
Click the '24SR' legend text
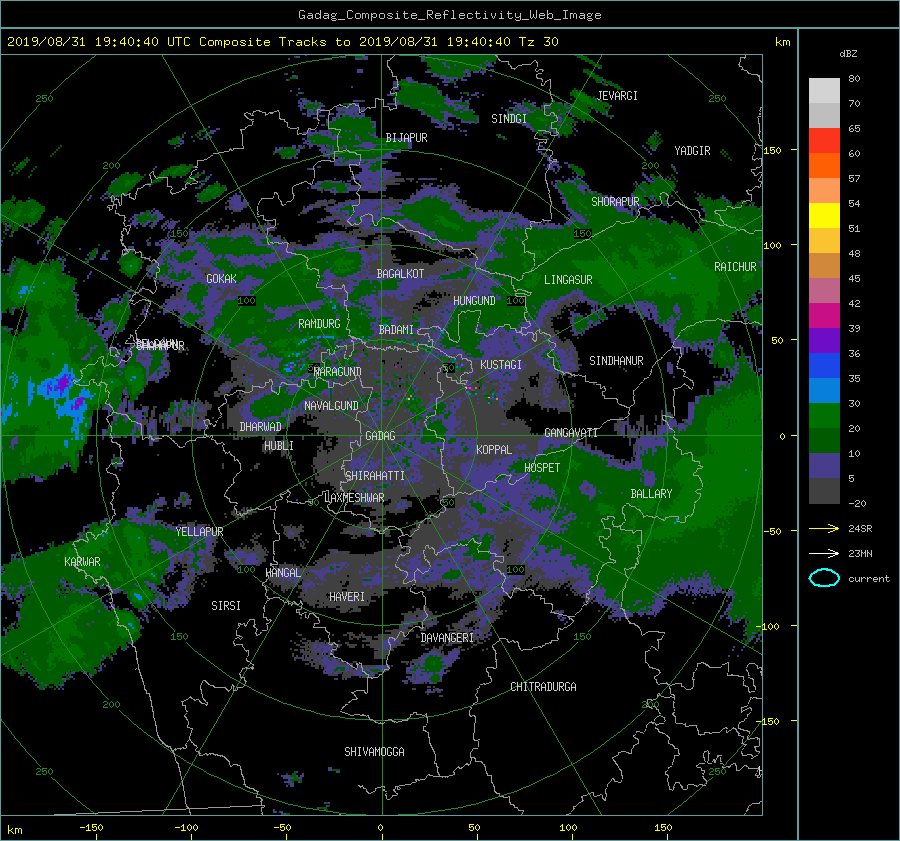point(860,528)
